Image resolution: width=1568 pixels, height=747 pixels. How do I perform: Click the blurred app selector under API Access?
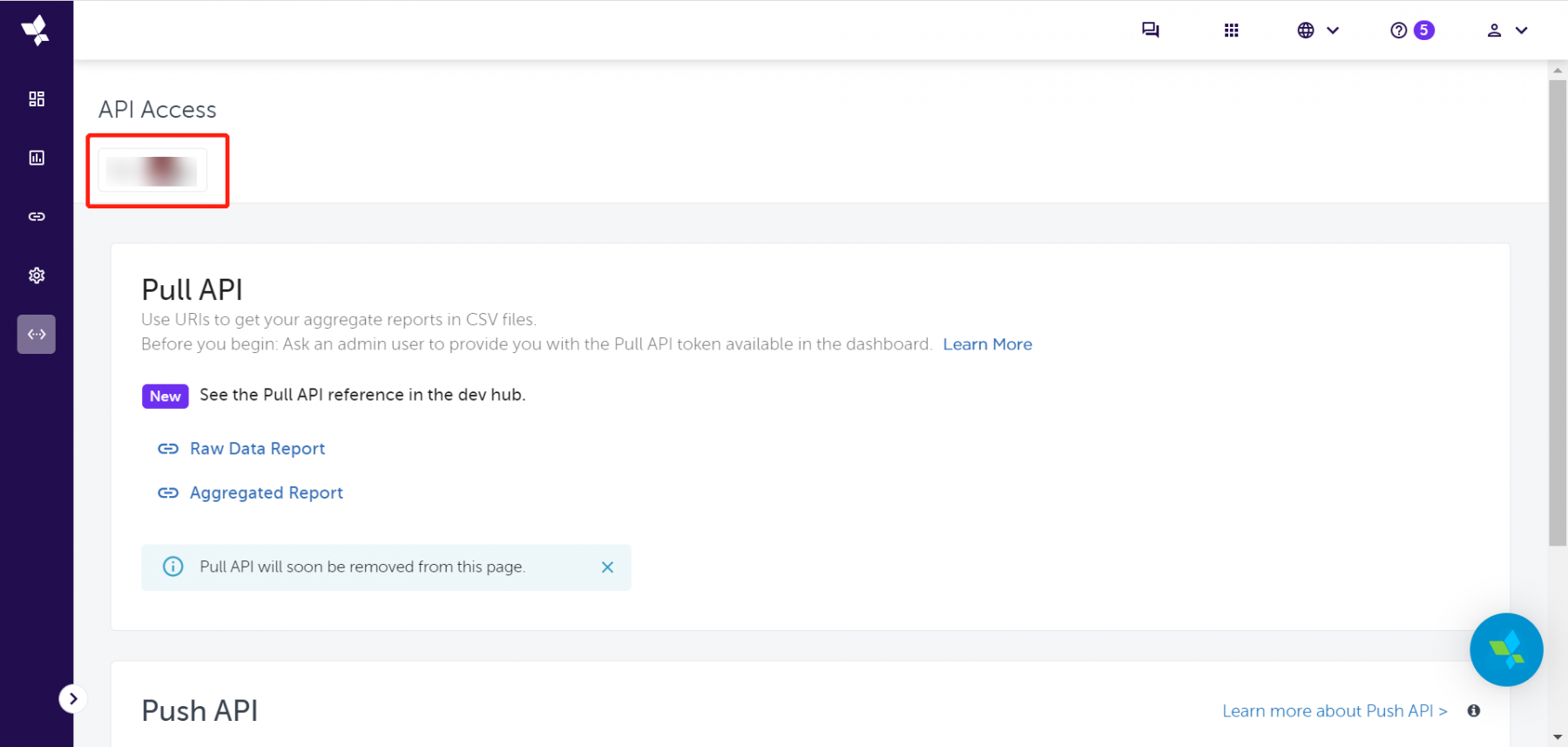tap(152, 170)
